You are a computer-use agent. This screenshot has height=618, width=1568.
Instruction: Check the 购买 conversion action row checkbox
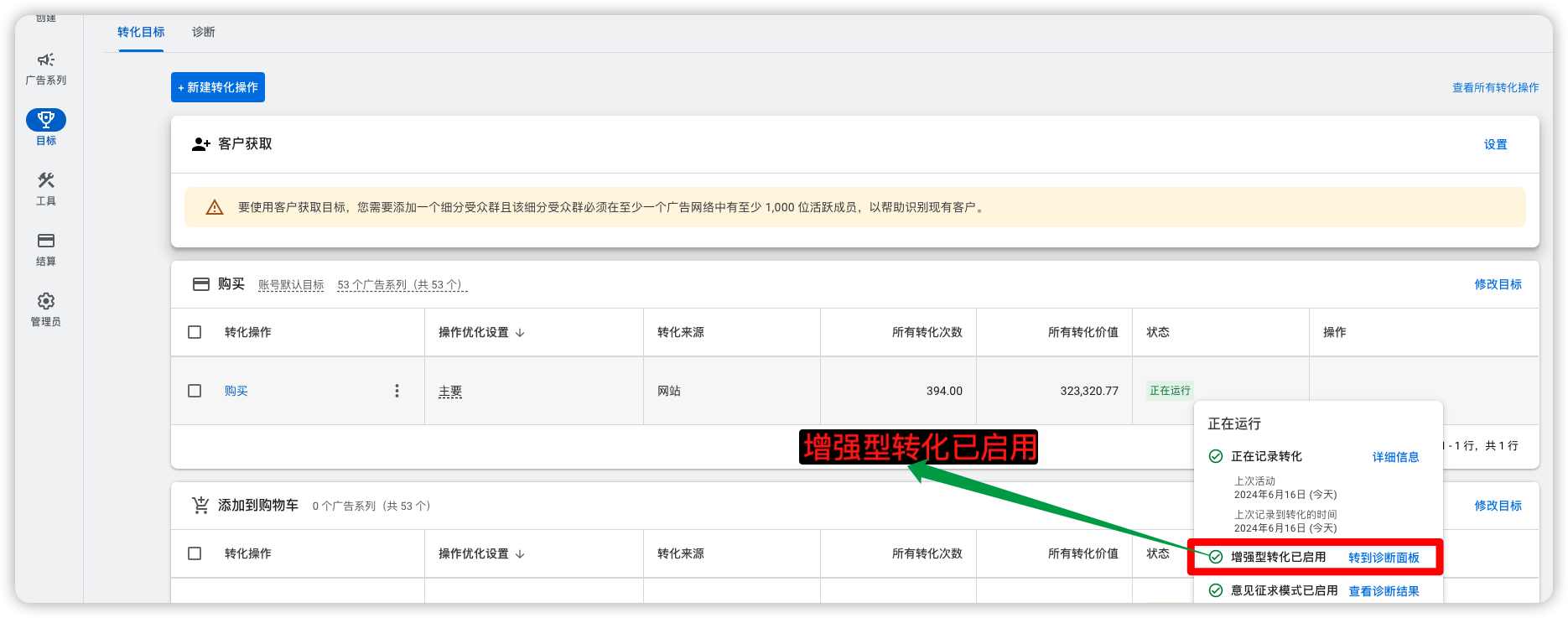point(195,391)
